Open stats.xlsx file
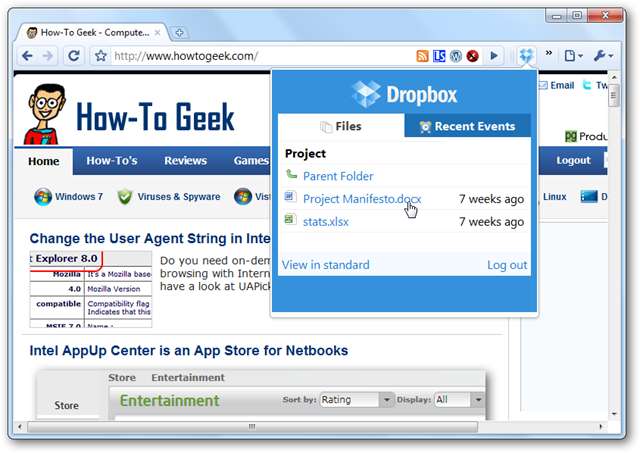The width and height of the screenshot is (640, 453). (x=326, y=222)
